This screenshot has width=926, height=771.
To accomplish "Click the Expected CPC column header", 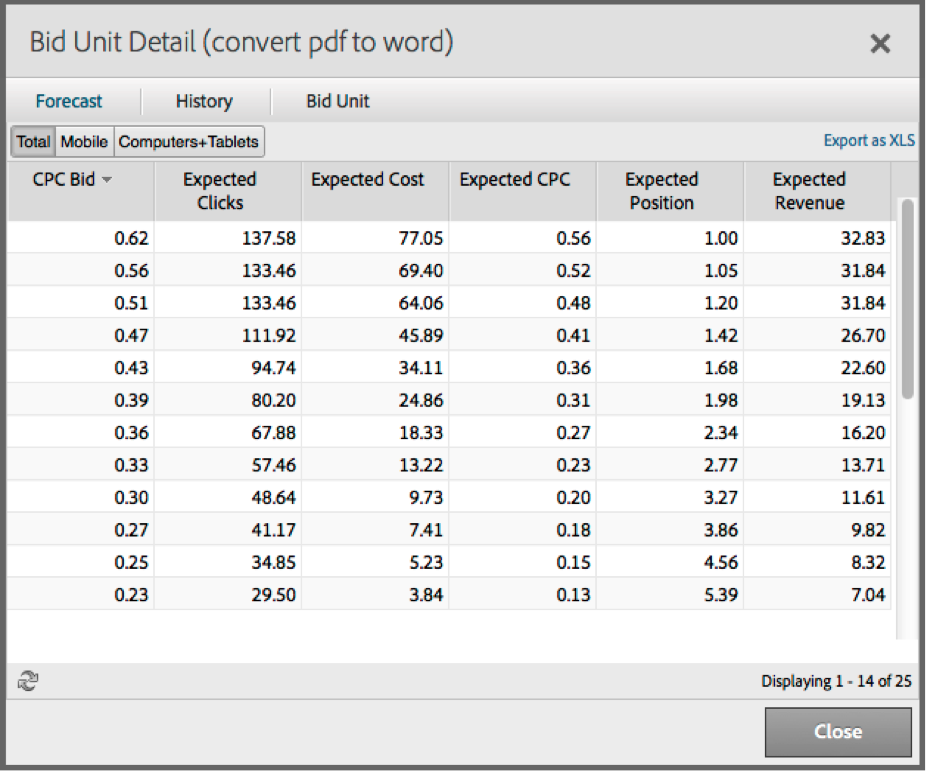I will [x=515, y=180].
